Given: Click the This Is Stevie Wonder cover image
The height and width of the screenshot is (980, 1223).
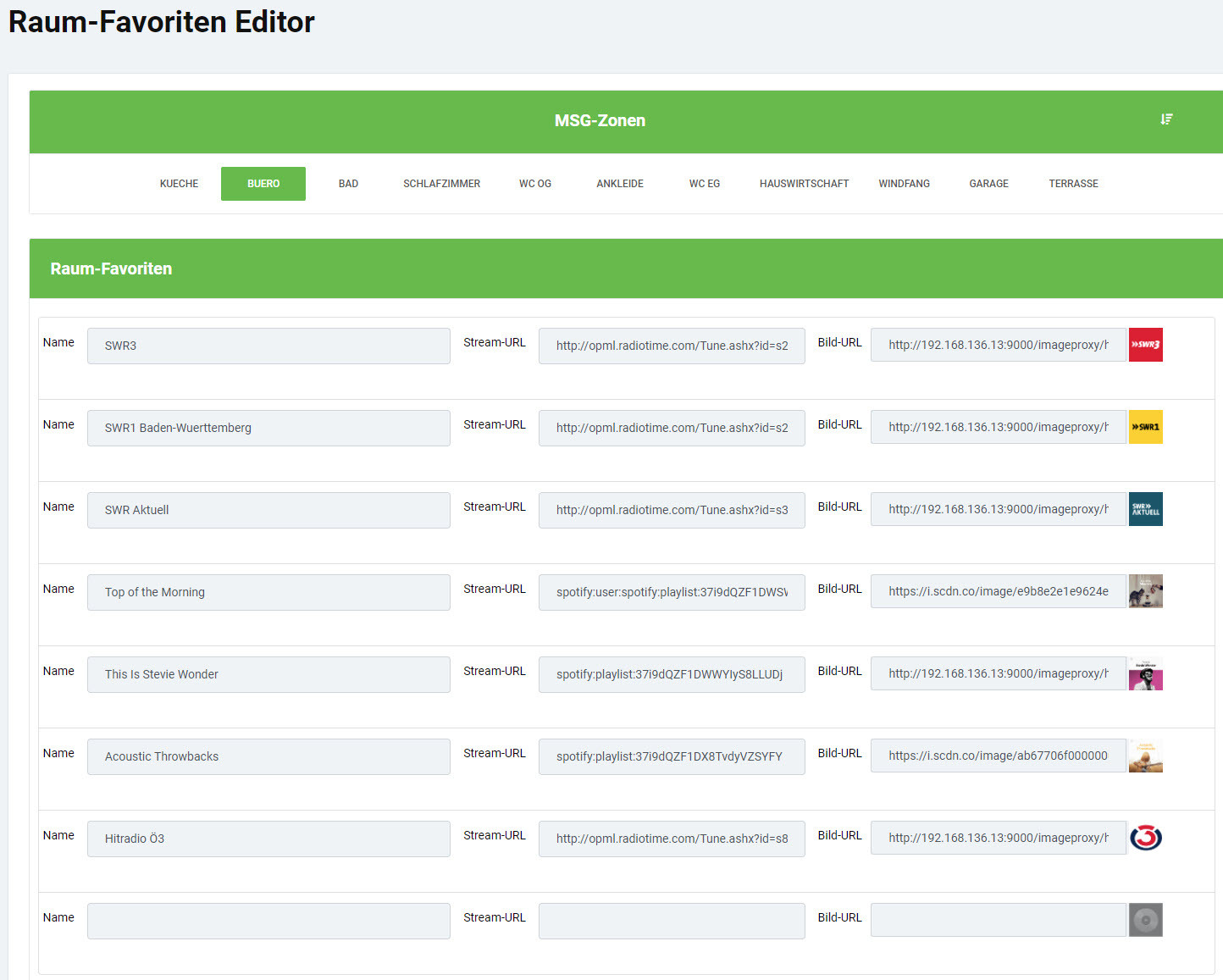Looking at the screenshot, I should pos(1146,673).
